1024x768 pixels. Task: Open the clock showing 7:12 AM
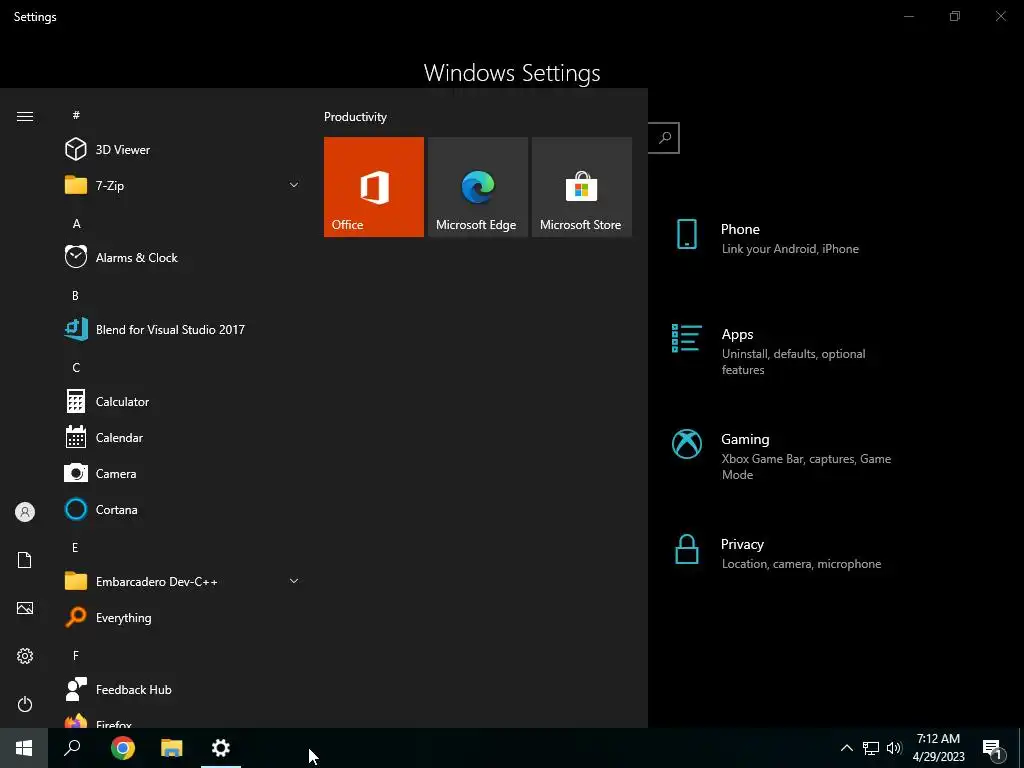[938, 748]
